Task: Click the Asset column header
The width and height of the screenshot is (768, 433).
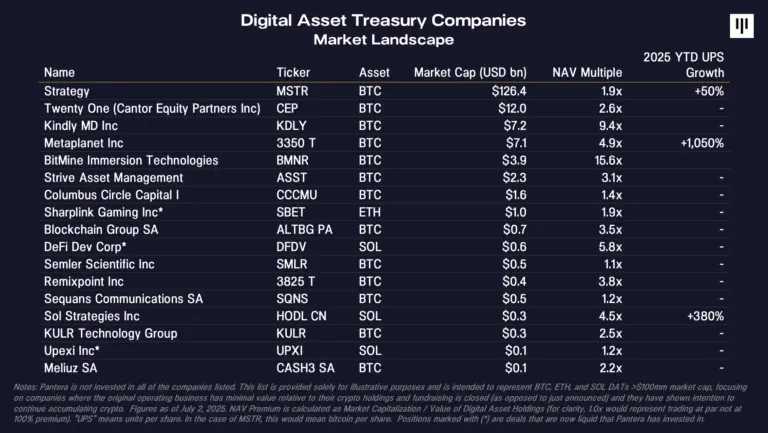Action: (375, 72)
